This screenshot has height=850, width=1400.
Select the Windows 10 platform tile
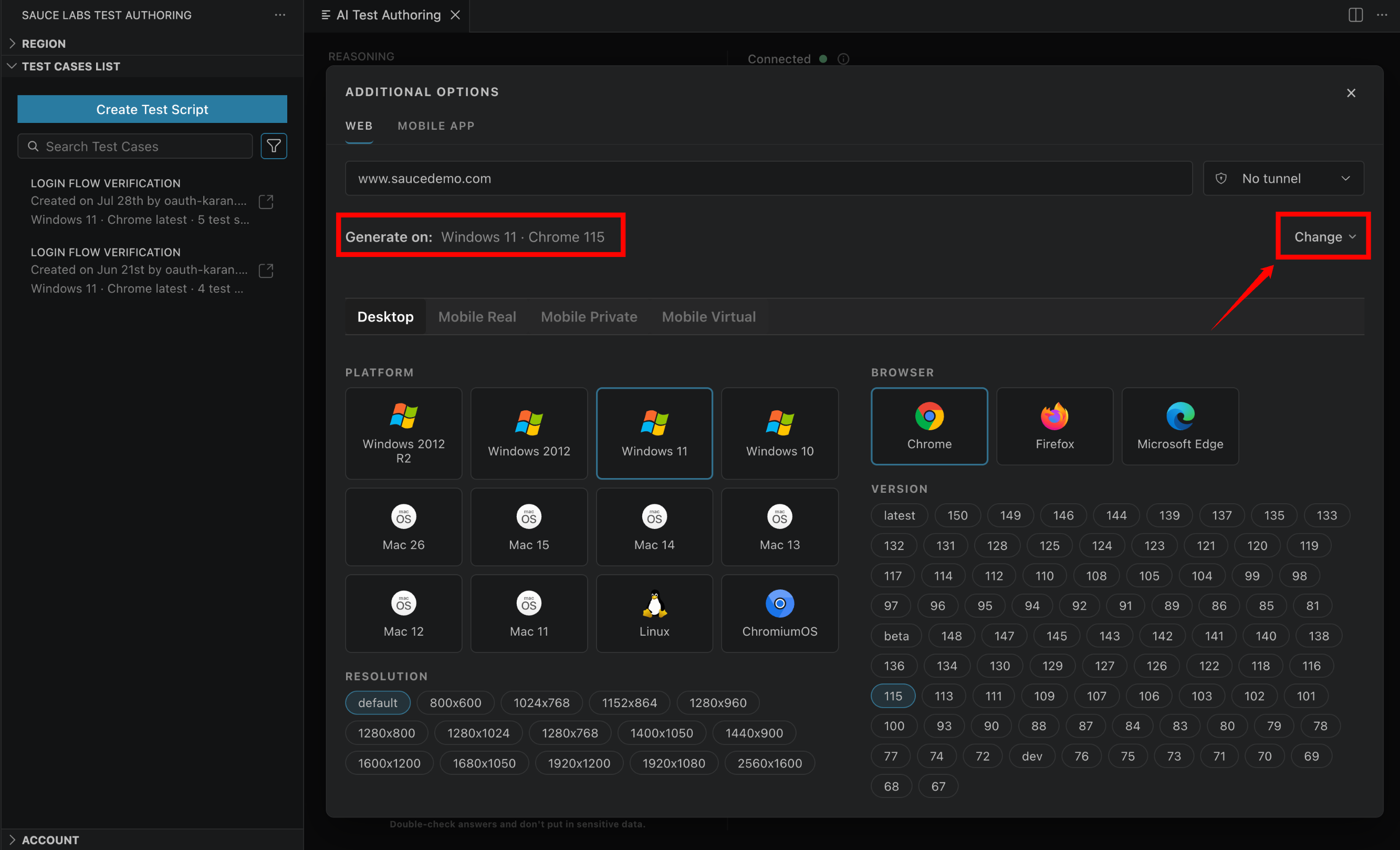[x=779, y=433]
